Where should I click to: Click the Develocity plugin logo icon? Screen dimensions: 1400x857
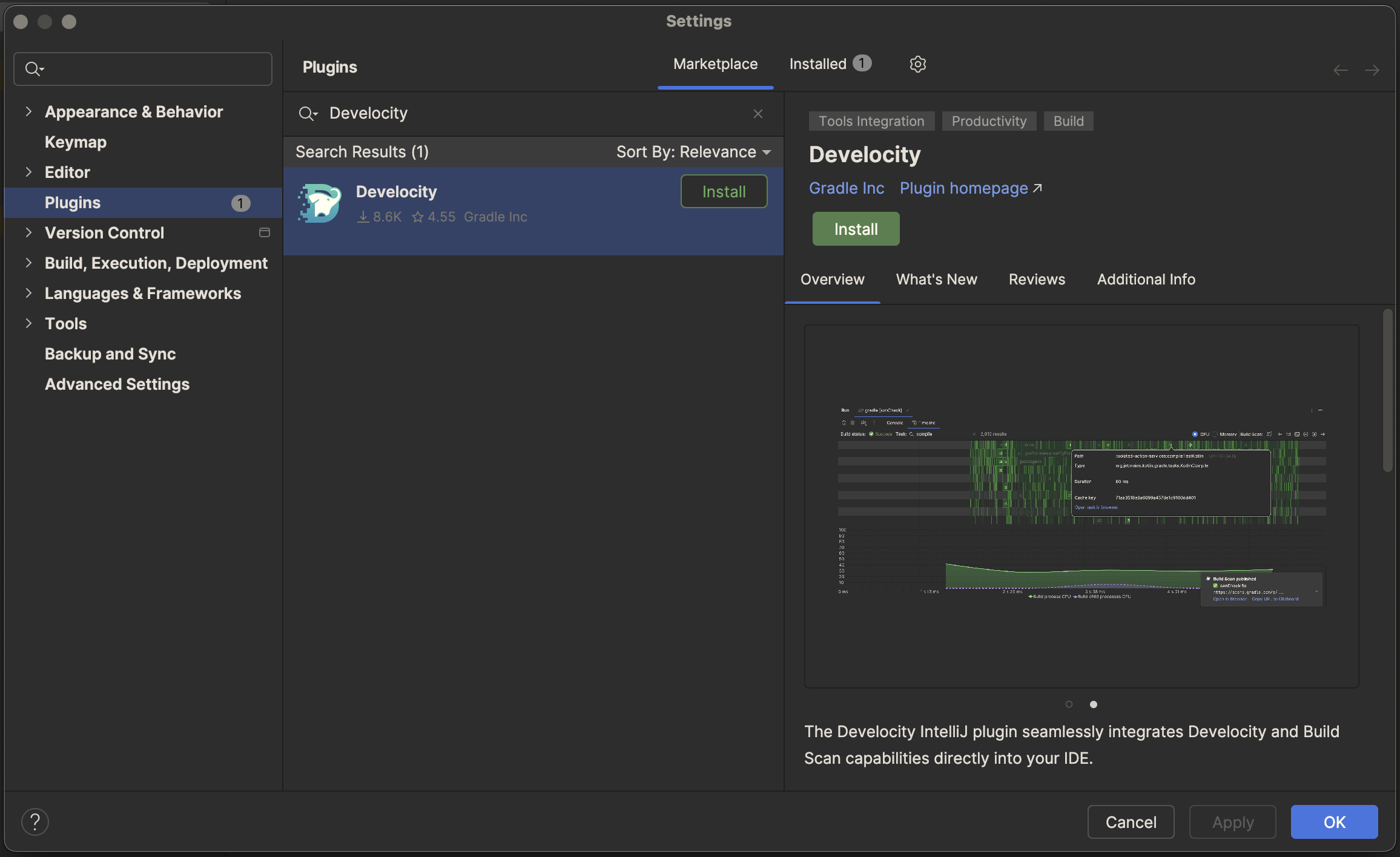click(x=320, y=203)
